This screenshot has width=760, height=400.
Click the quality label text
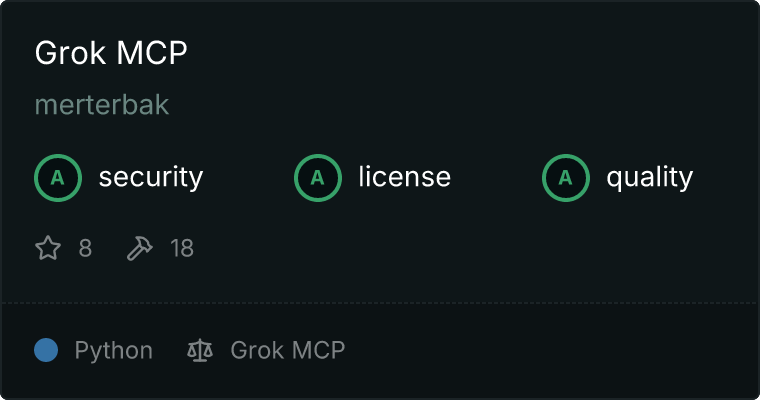click(x=650, y=177)
